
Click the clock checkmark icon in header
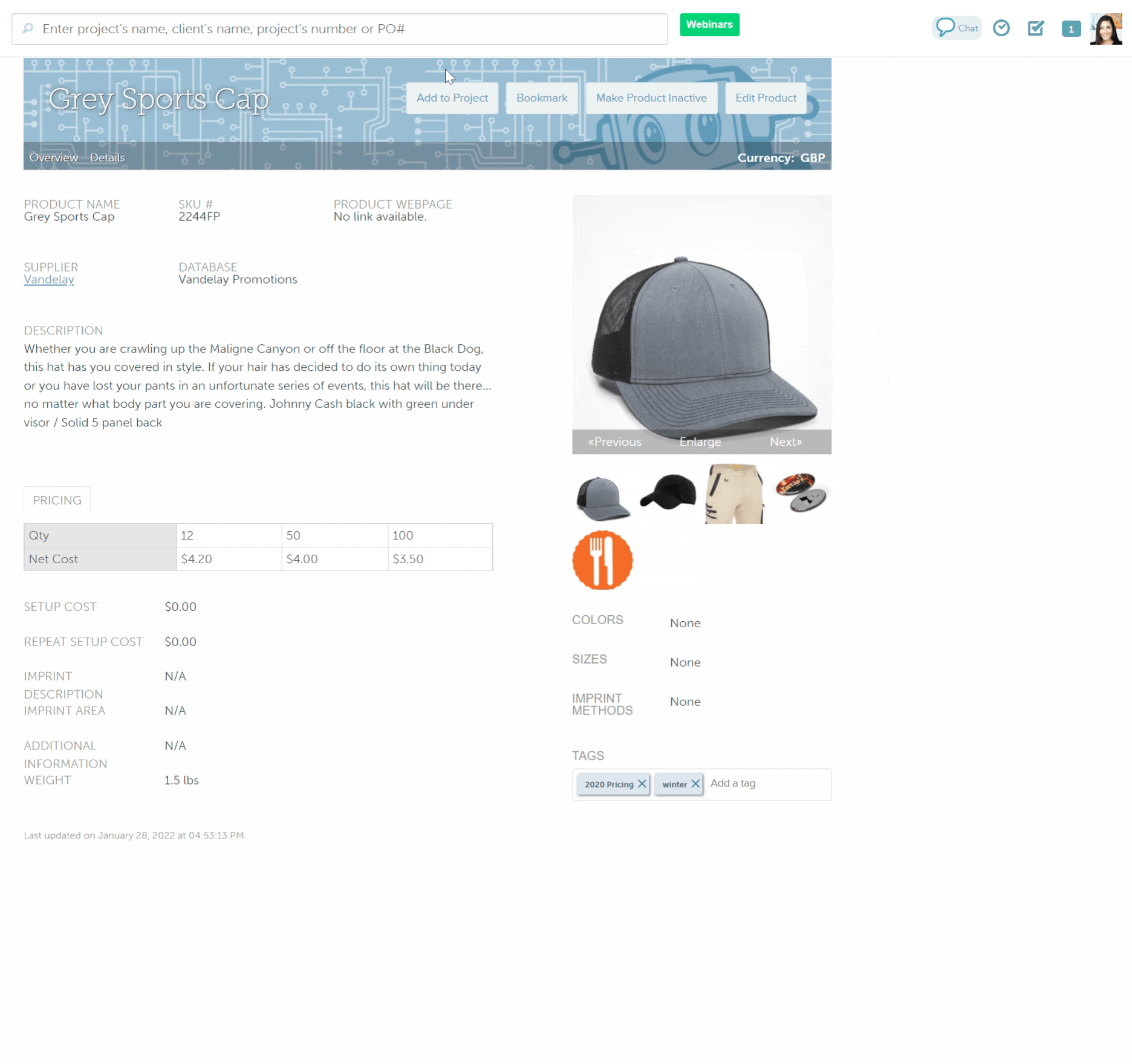point(1001,28)
